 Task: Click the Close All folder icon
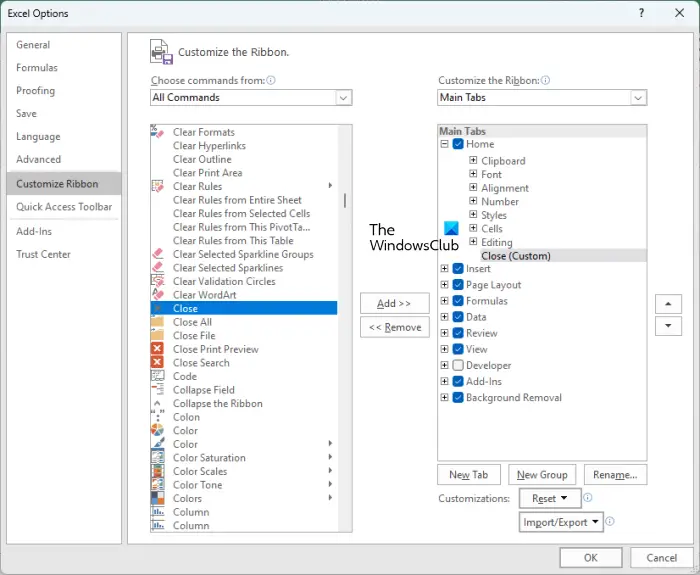(157, 322)
